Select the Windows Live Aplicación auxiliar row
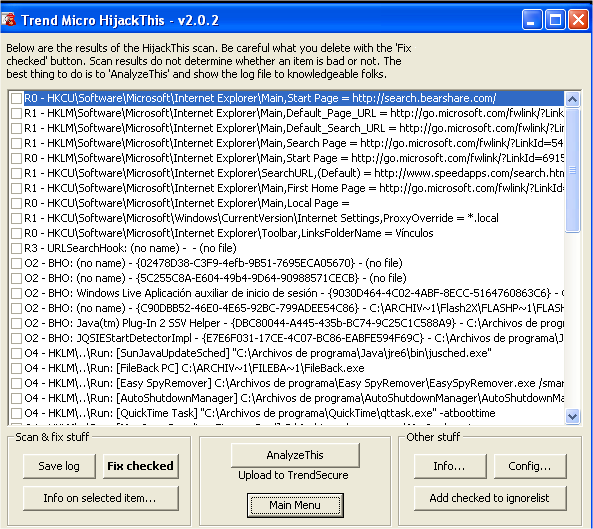Screen dimensions: 593x529 coord(293,293)
